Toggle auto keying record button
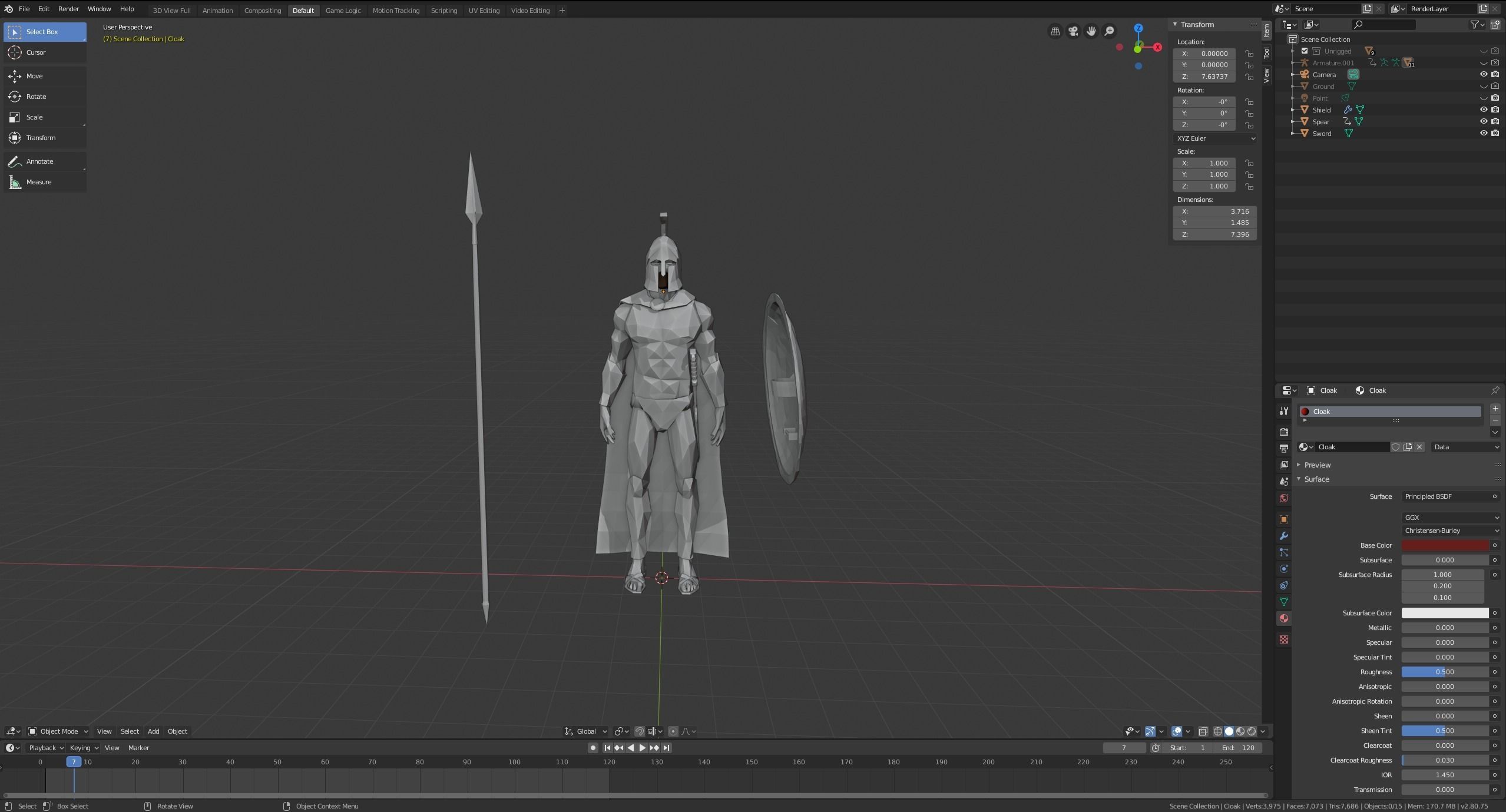 coord(593,748)
